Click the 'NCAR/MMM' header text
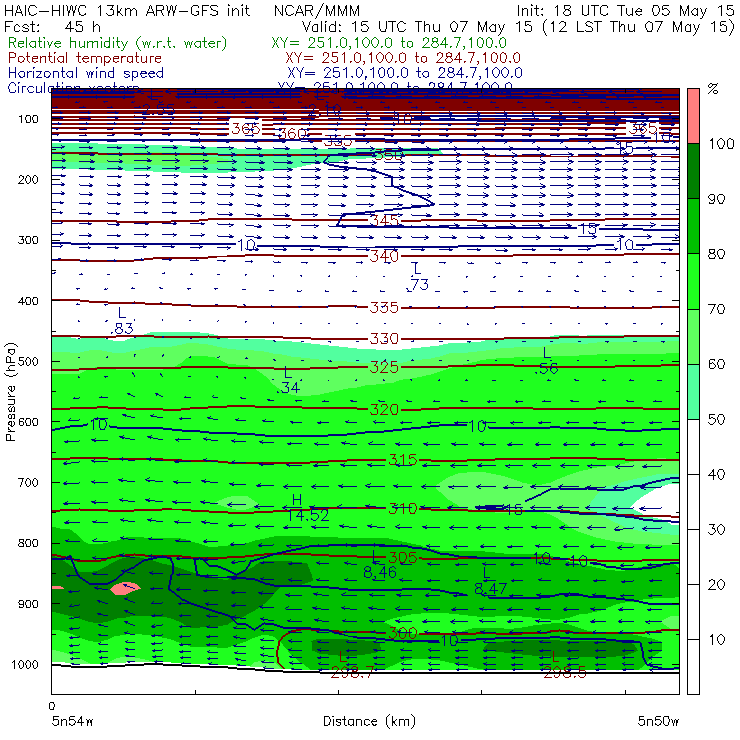Screen dimensions: 740x740 tap(317, 10)
